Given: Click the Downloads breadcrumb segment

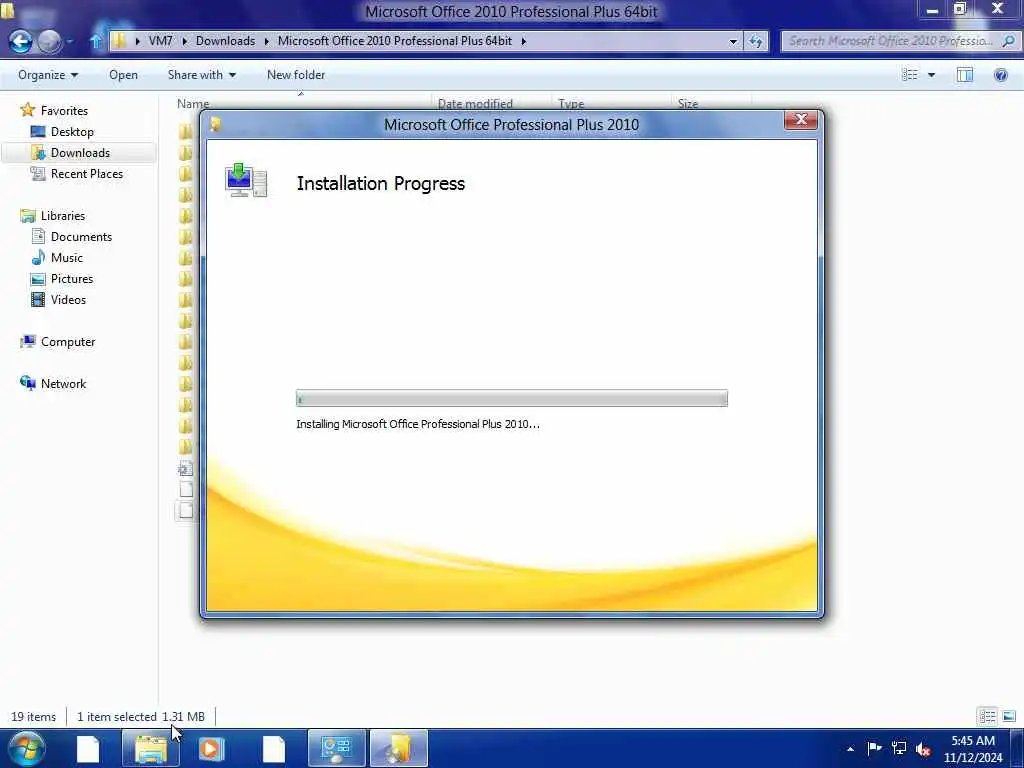Looking at the screenshot, I should pos(225,41).
